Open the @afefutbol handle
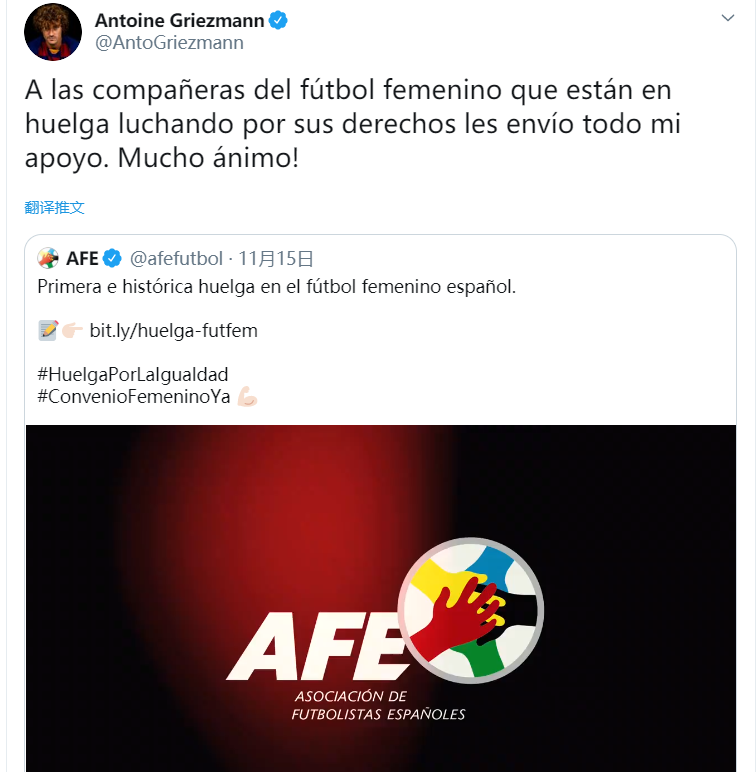Image resolution: width=756 pixels, height=772 pixels. coord(176,258)
